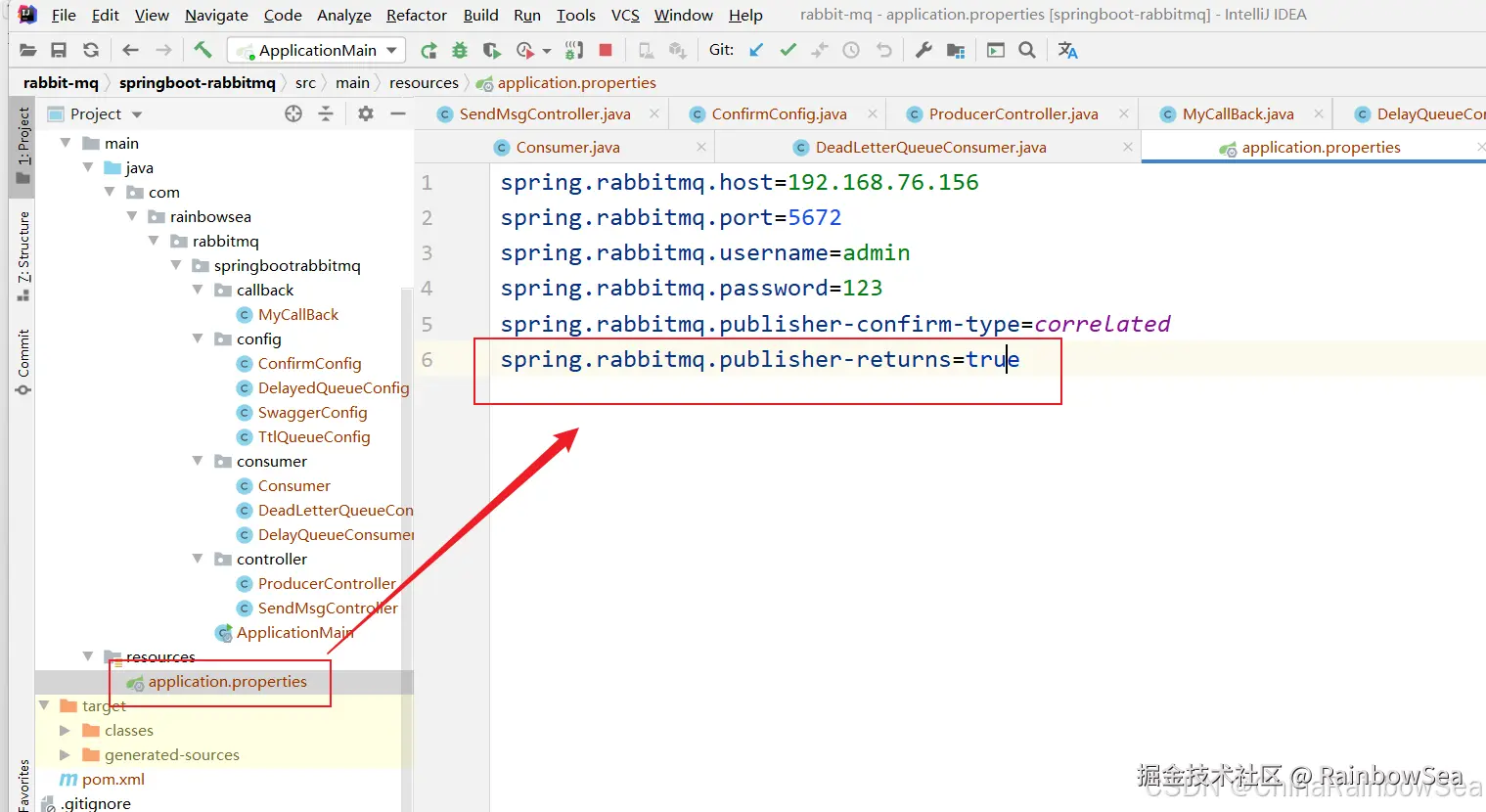Image resolution: width=1486 pixels, height=812 pixels.
Task: Click the Git update project blue arrow
Action: [756, 50]
